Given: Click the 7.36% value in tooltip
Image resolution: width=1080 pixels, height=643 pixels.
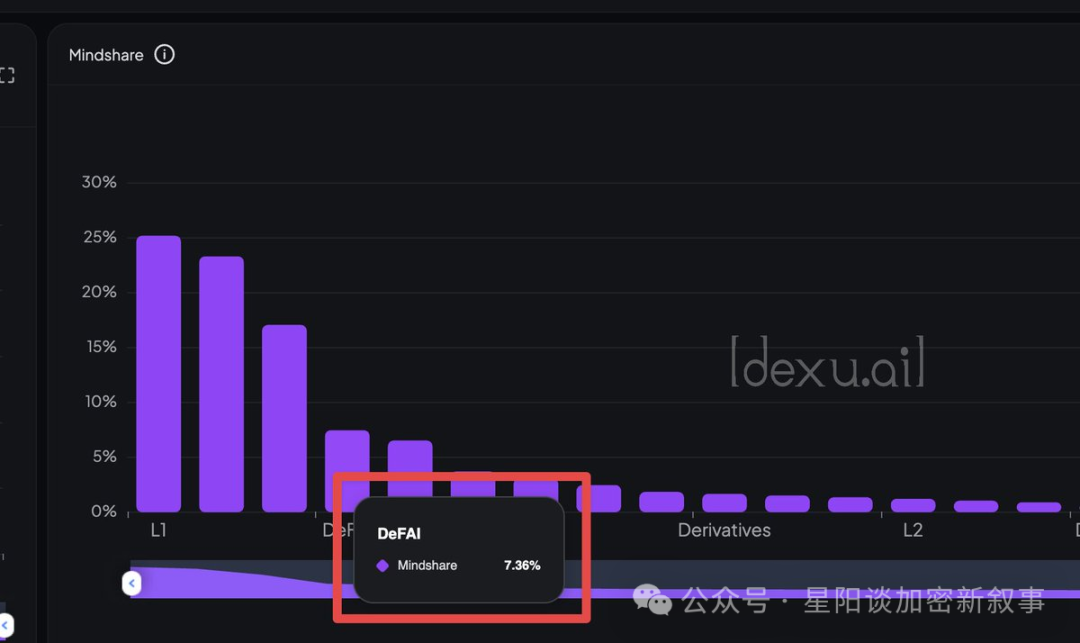Looking at the screenshot, I should [522, 566].
